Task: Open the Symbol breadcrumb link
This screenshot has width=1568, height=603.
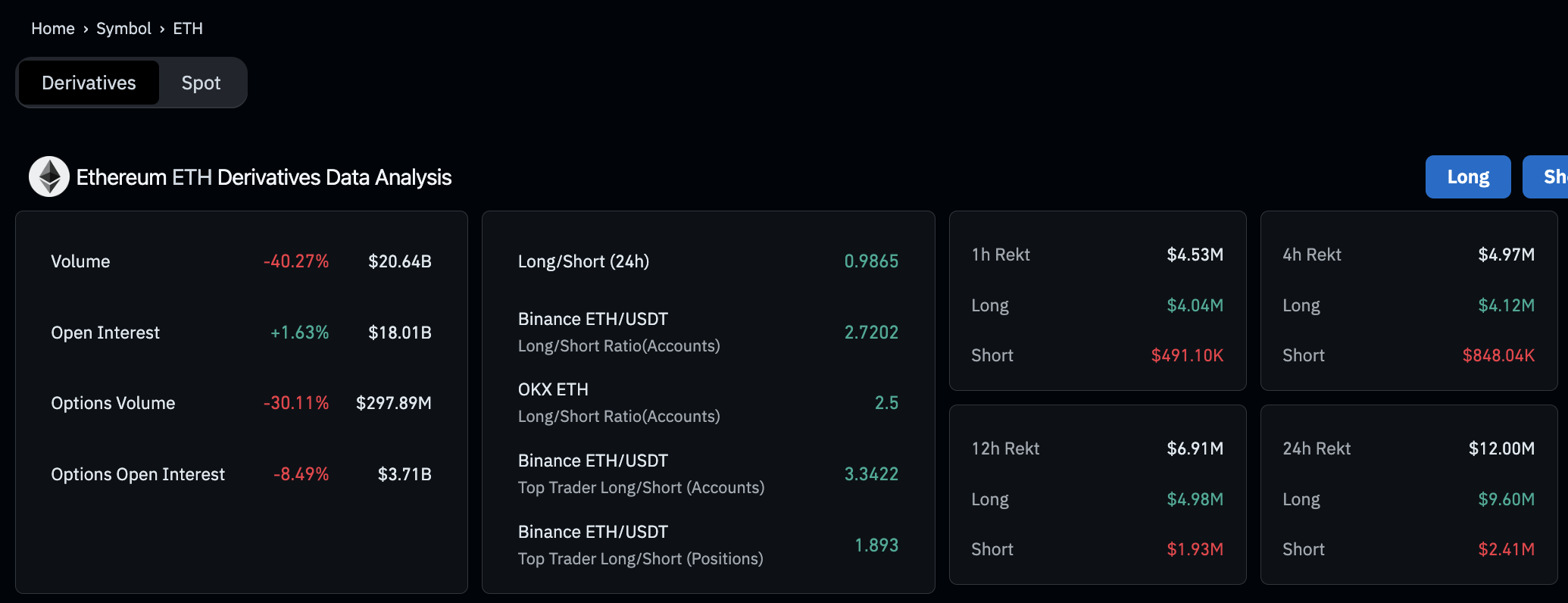Action: [x=123, y=29]
